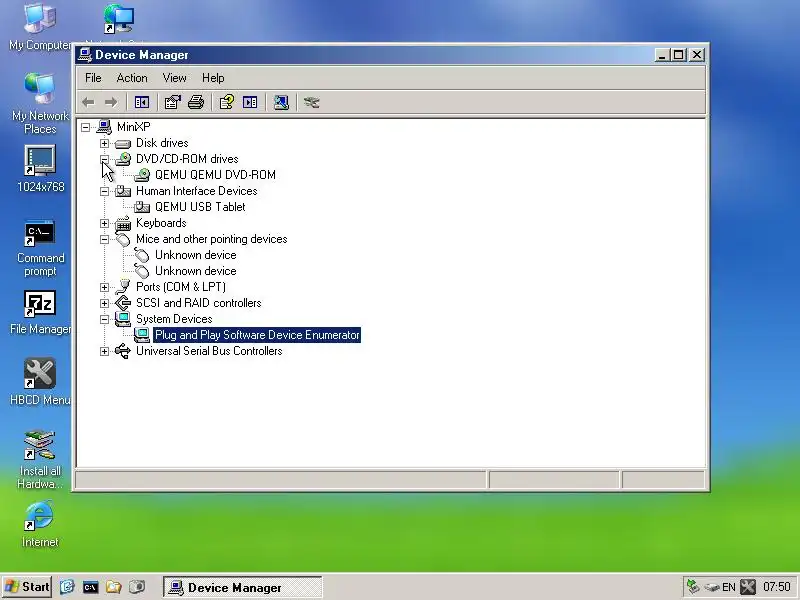This screenshot has height=600, width=800.
Task: Collapse the MiniXP root node
Action: pos(86,127)
